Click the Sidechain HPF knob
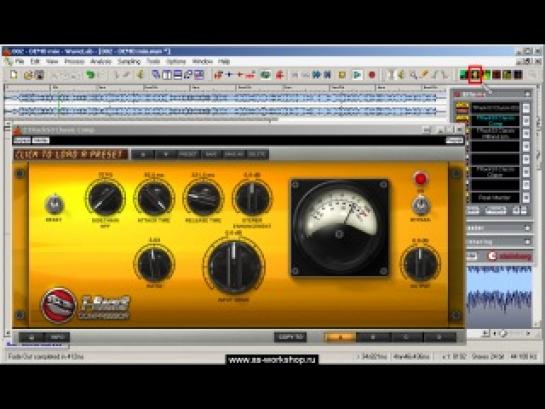The width and height of the screenshot is (545, 409). [105, 198]
